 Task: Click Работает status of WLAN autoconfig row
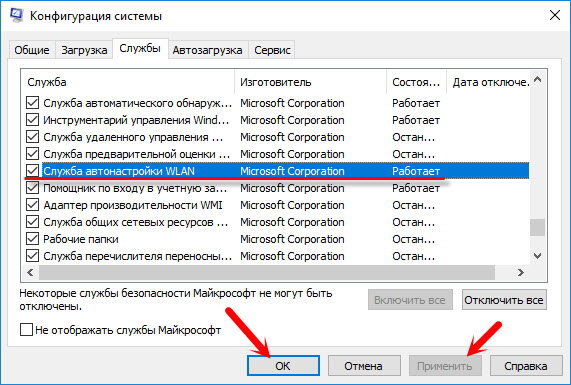[x=416, y=171]
